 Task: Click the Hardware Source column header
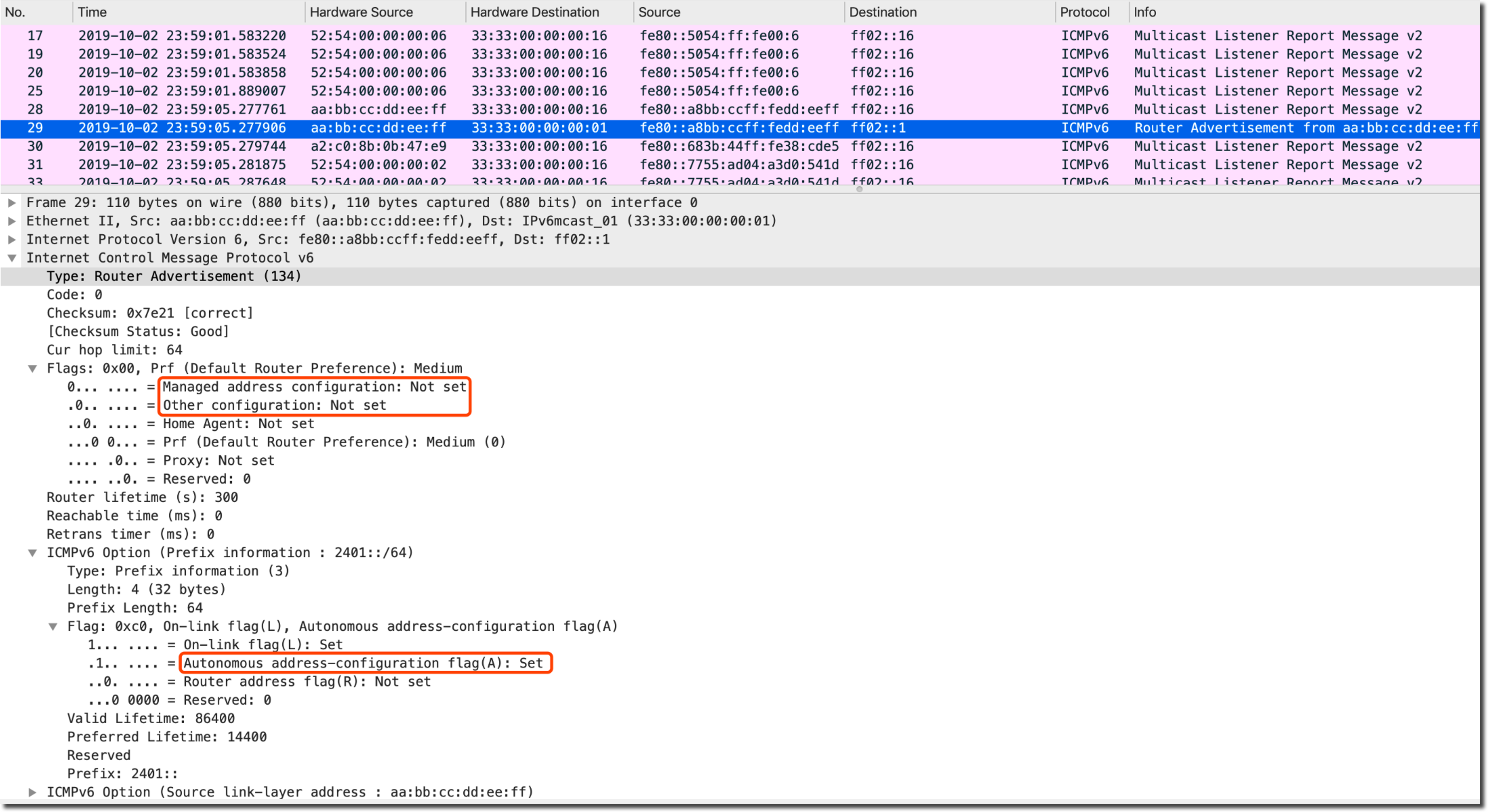pyautogui.click(x=361, y=12)
